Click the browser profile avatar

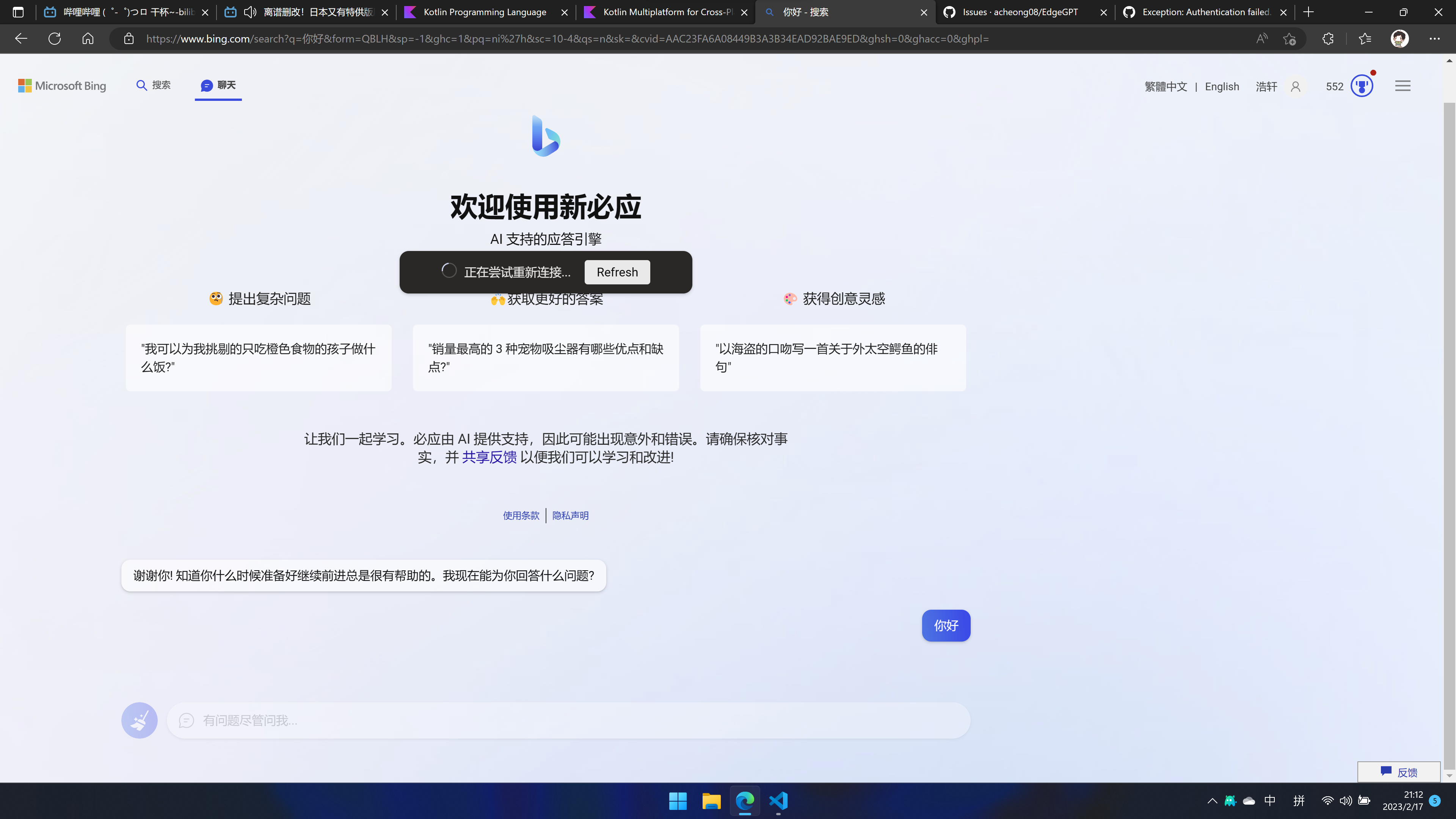(x=1400, y=38)
